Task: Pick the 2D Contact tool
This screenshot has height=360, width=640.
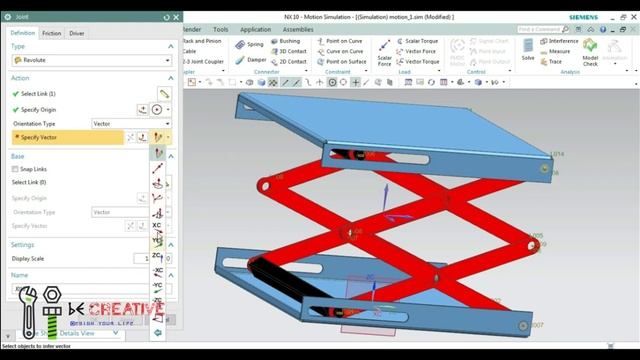Action: [289, 62]
